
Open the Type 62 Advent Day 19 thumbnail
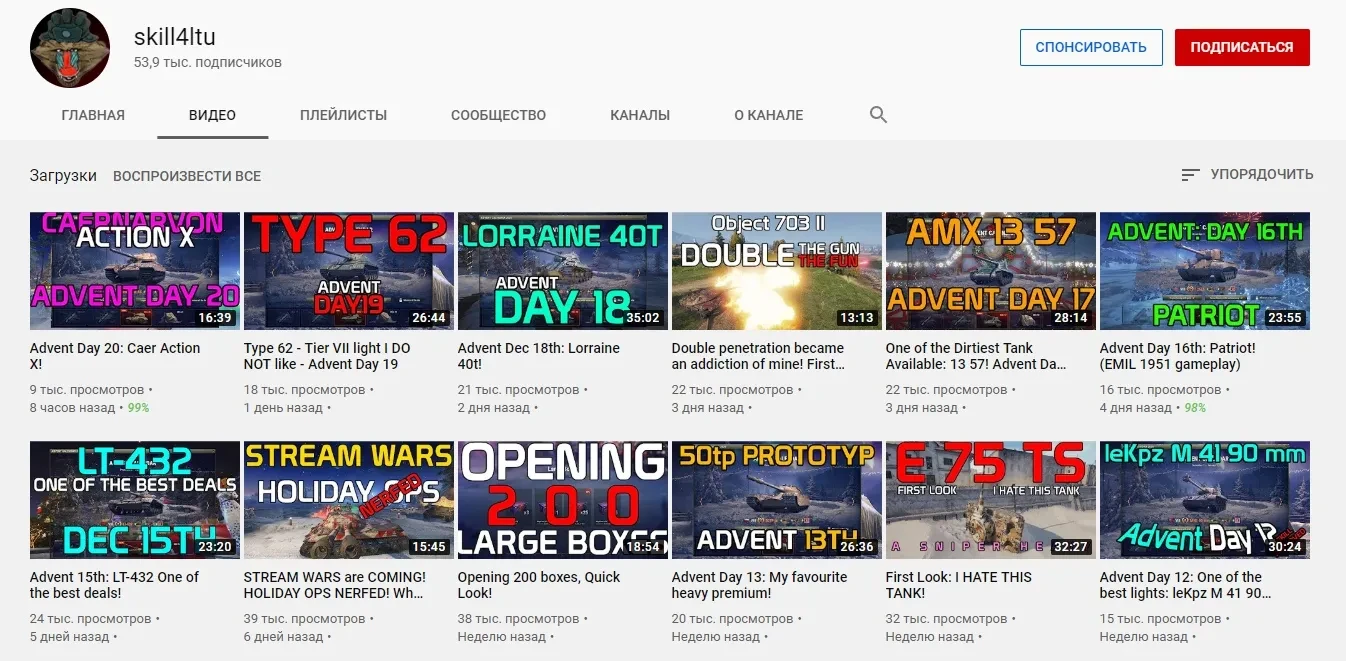click(348, 270)
